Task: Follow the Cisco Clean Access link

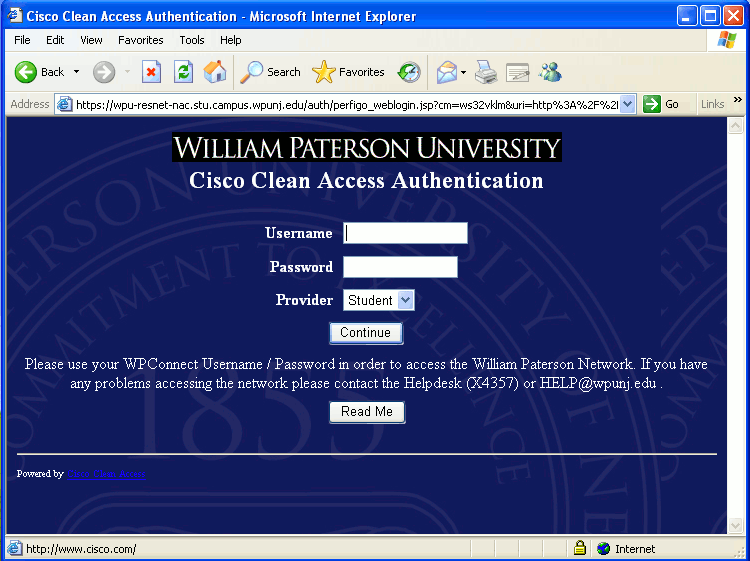Action: click(106, 474)
